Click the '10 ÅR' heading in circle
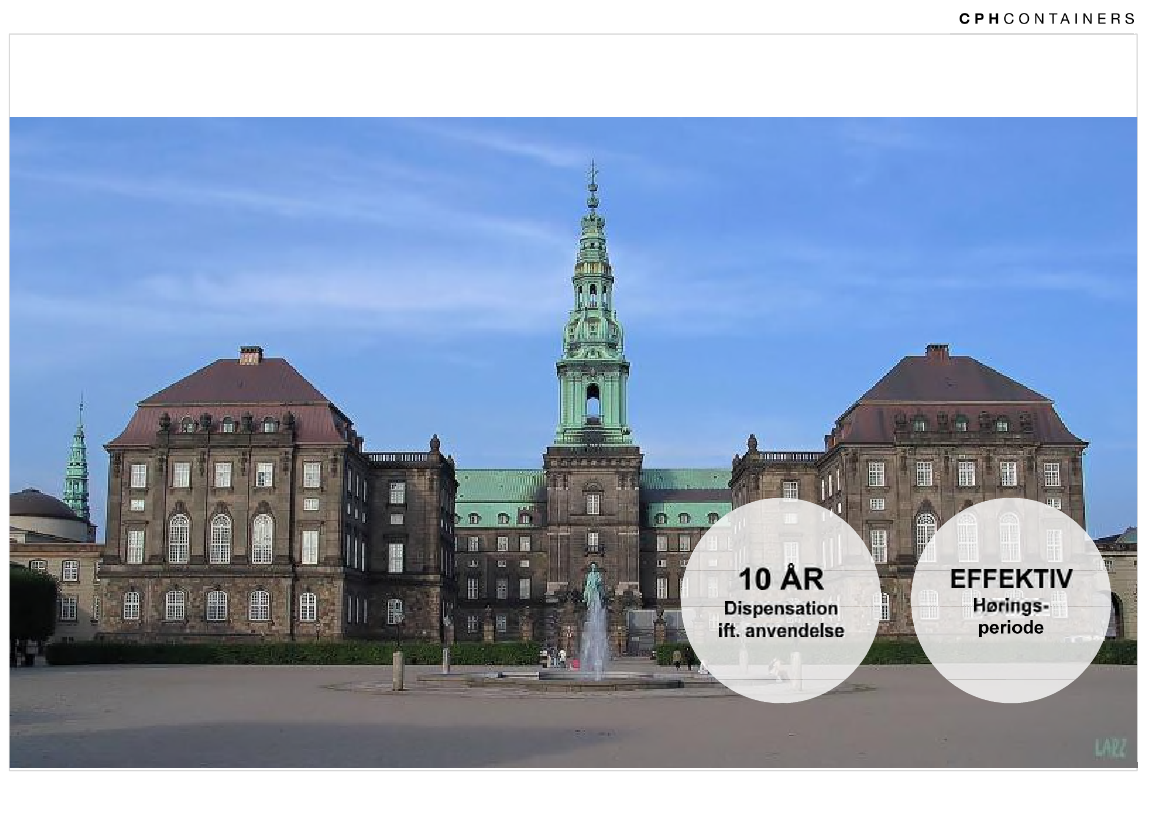Viewport: 1169px width, 826px height. pyautogui.click(x=781, y=579)
